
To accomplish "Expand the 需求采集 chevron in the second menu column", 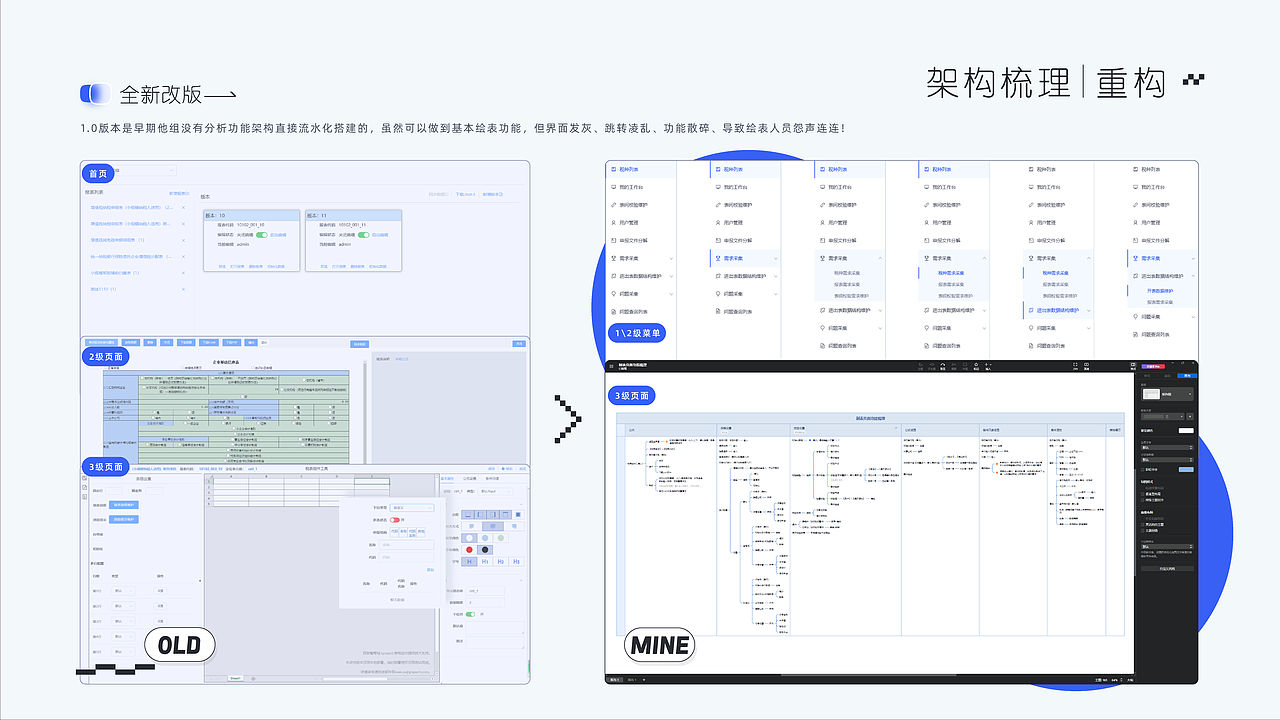I will coord(775,258).
